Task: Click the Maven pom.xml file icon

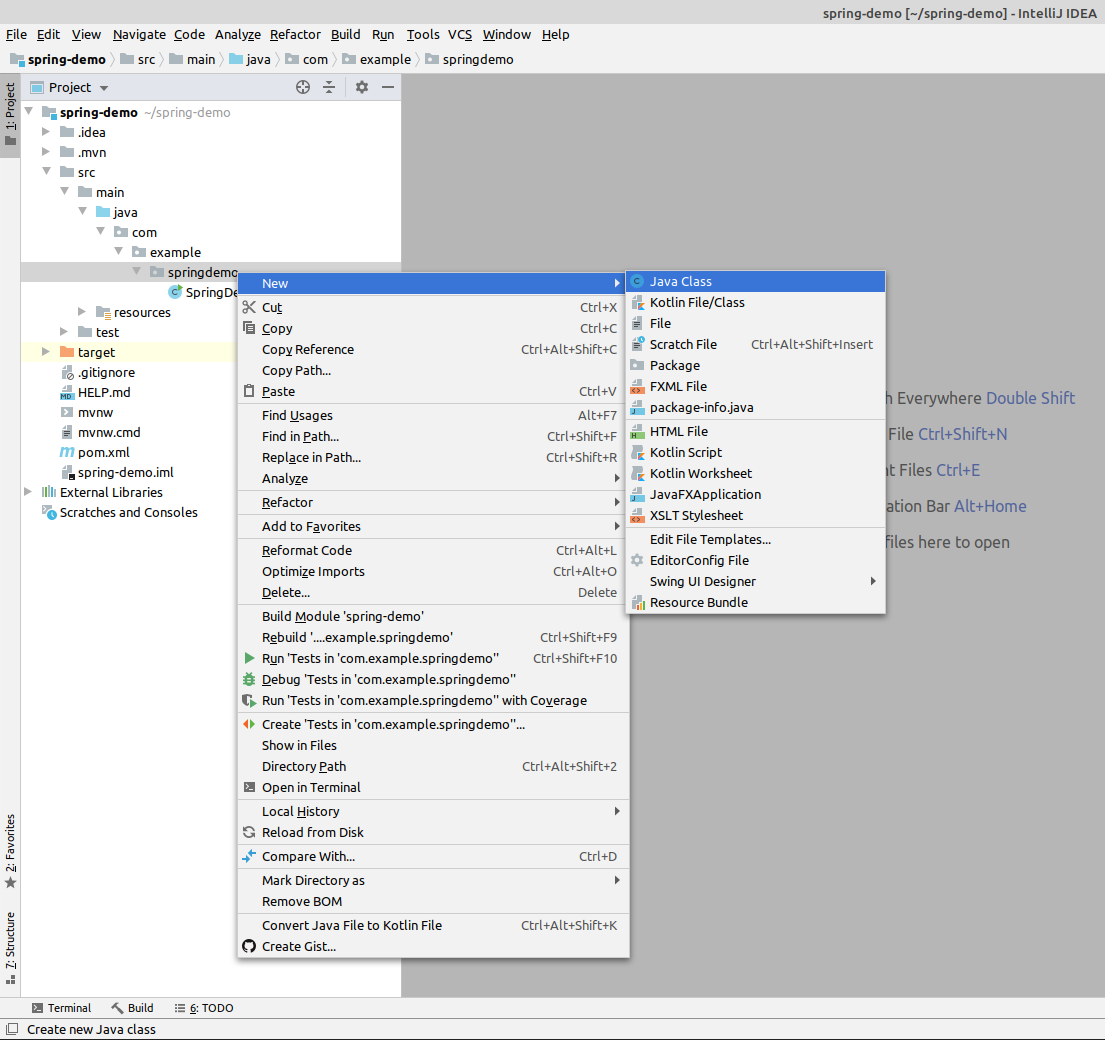Action: tap(67, 452)
